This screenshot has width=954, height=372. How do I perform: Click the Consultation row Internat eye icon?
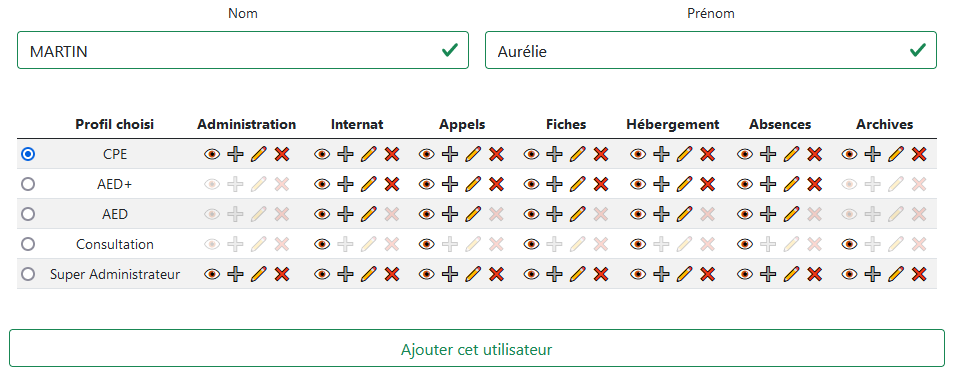coord(322,244)
